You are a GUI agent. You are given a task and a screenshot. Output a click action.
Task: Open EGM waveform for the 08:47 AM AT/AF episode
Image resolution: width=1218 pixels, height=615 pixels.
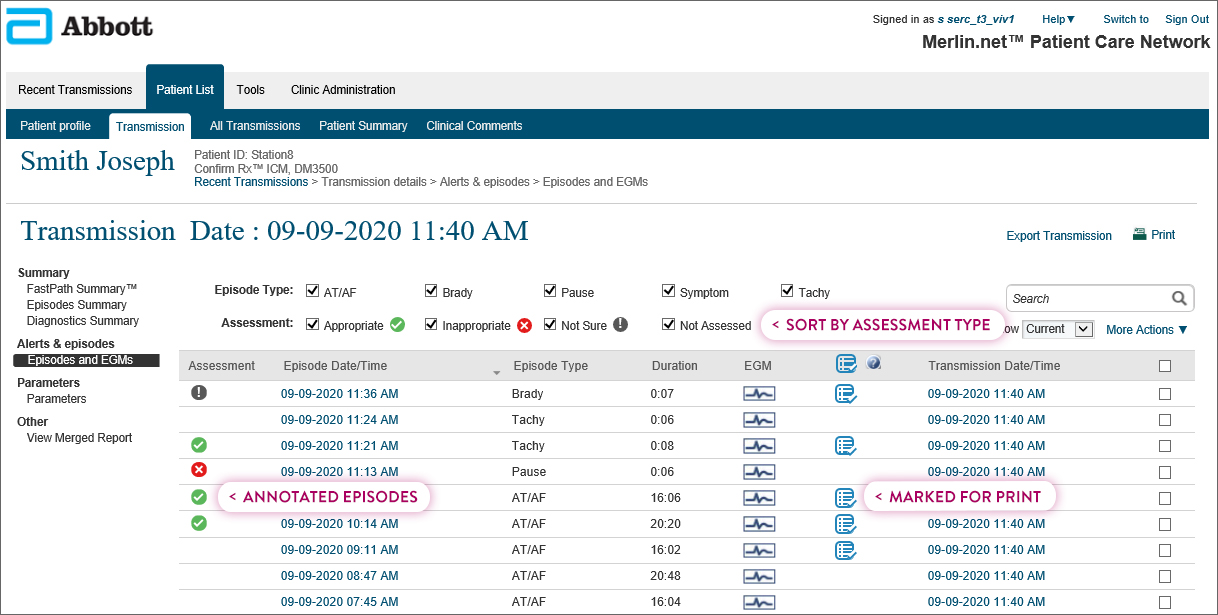click(x=759, y=575)
